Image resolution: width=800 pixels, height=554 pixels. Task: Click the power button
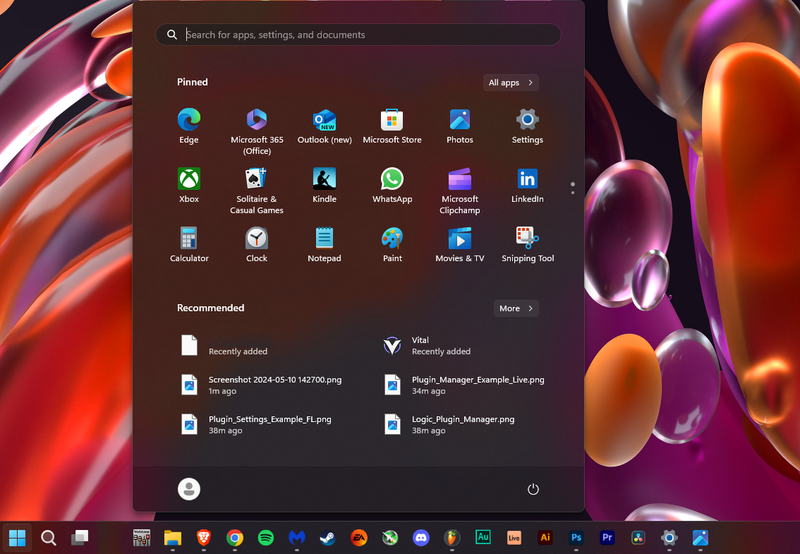[x=533, y=489]
